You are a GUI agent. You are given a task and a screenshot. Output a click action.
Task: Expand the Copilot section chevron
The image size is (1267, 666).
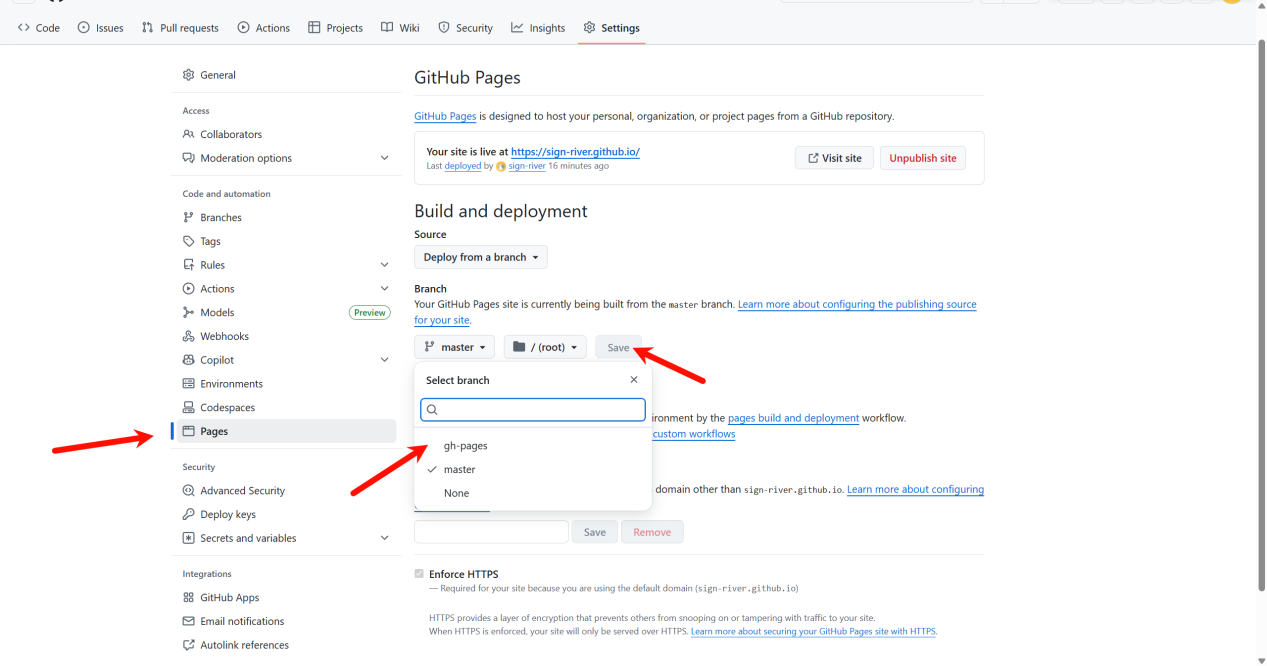coord(385,360)
